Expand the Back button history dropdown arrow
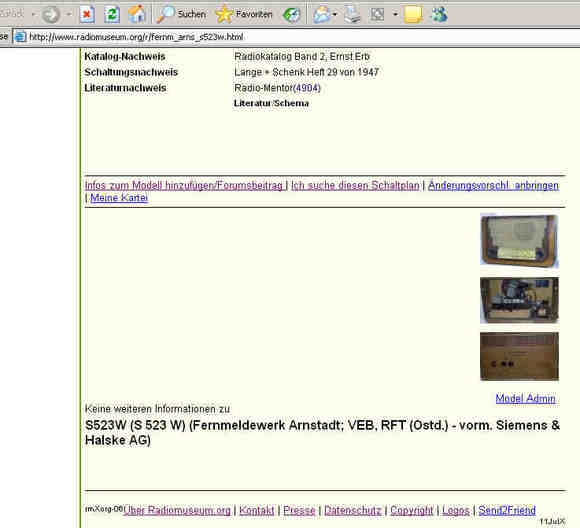This screenshot has width=580, height=528. point(34,15)
